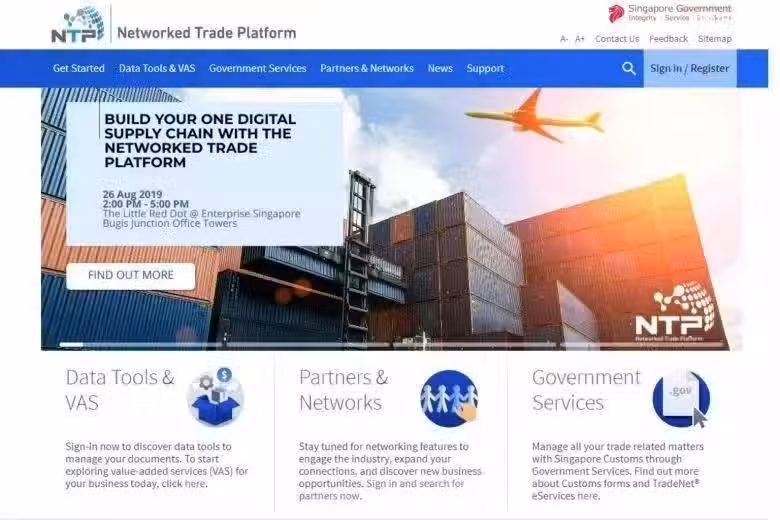The height and width of the screenshot is (520, 780).
Task: Open the Support menu item
Action: coord(485,68)
